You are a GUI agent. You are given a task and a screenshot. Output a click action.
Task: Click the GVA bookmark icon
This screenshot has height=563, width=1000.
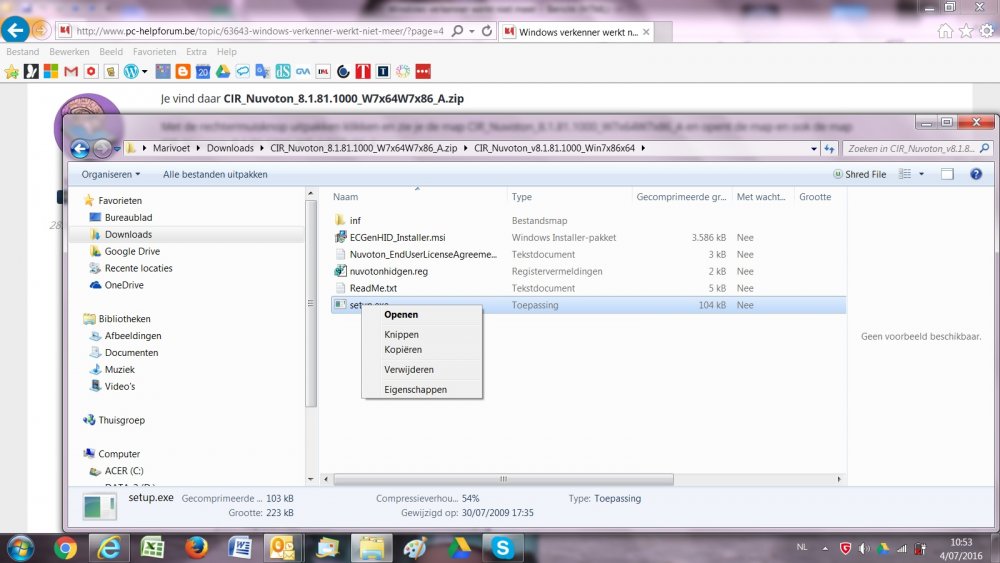[303, 71]
